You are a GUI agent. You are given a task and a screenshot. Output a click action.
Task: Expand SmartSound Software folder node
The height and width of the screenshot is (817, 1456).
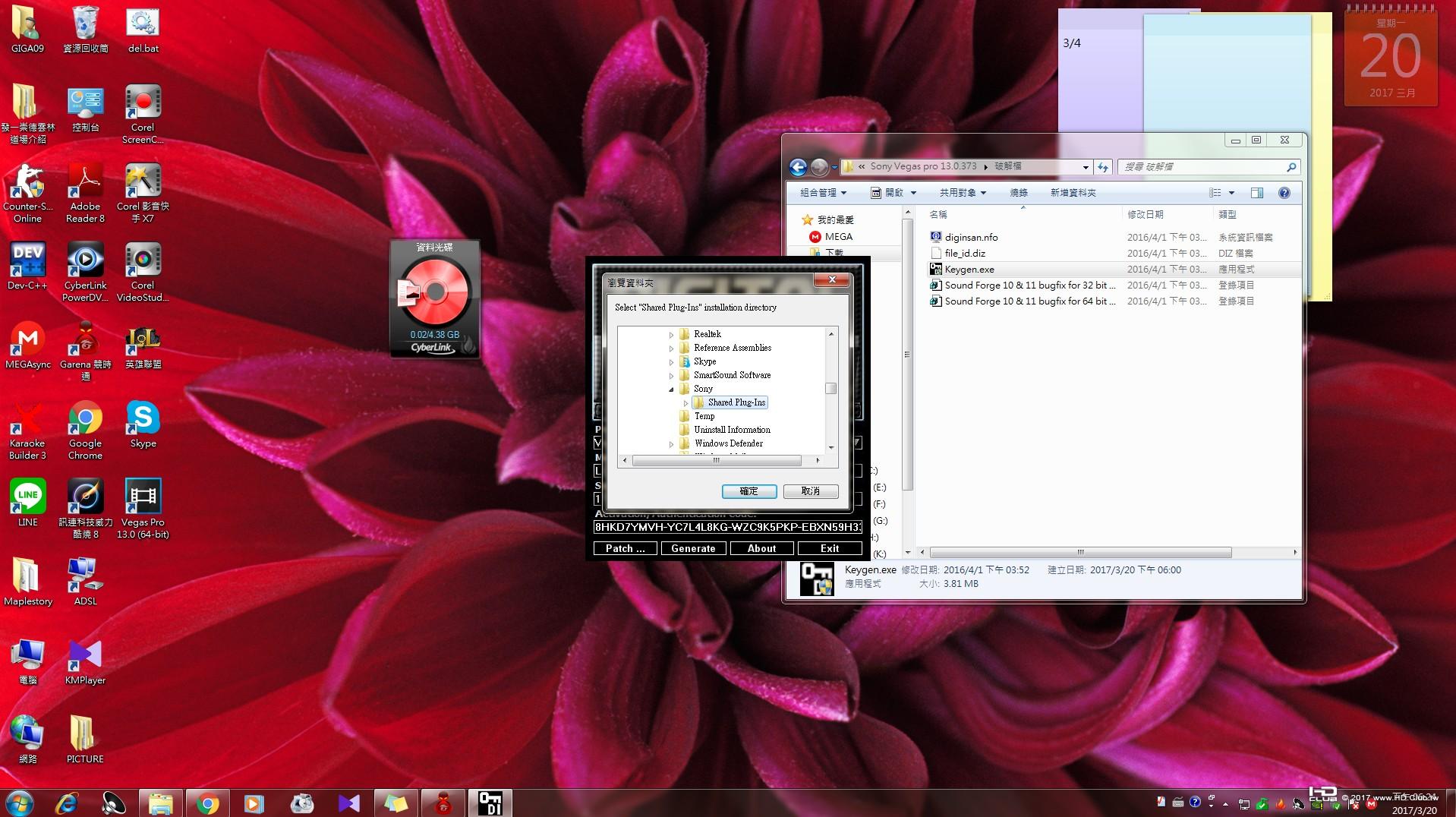click(x=671, y=376)
